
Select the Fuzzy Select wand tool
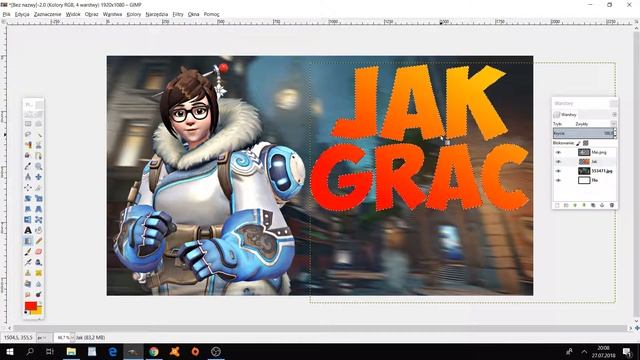point(38,134)
